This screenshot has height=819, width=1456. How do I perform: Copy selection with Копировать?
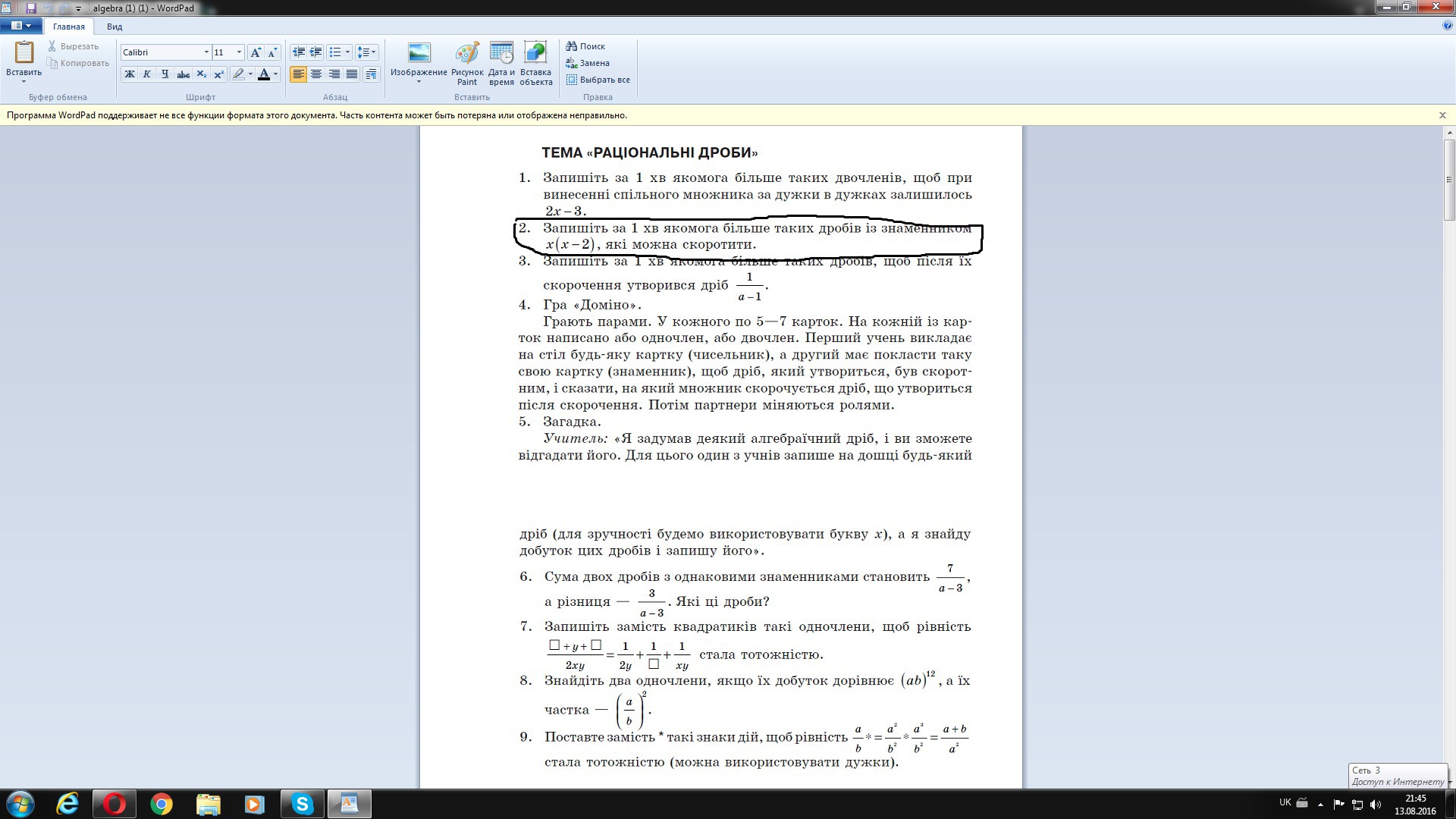click(79, 63)
